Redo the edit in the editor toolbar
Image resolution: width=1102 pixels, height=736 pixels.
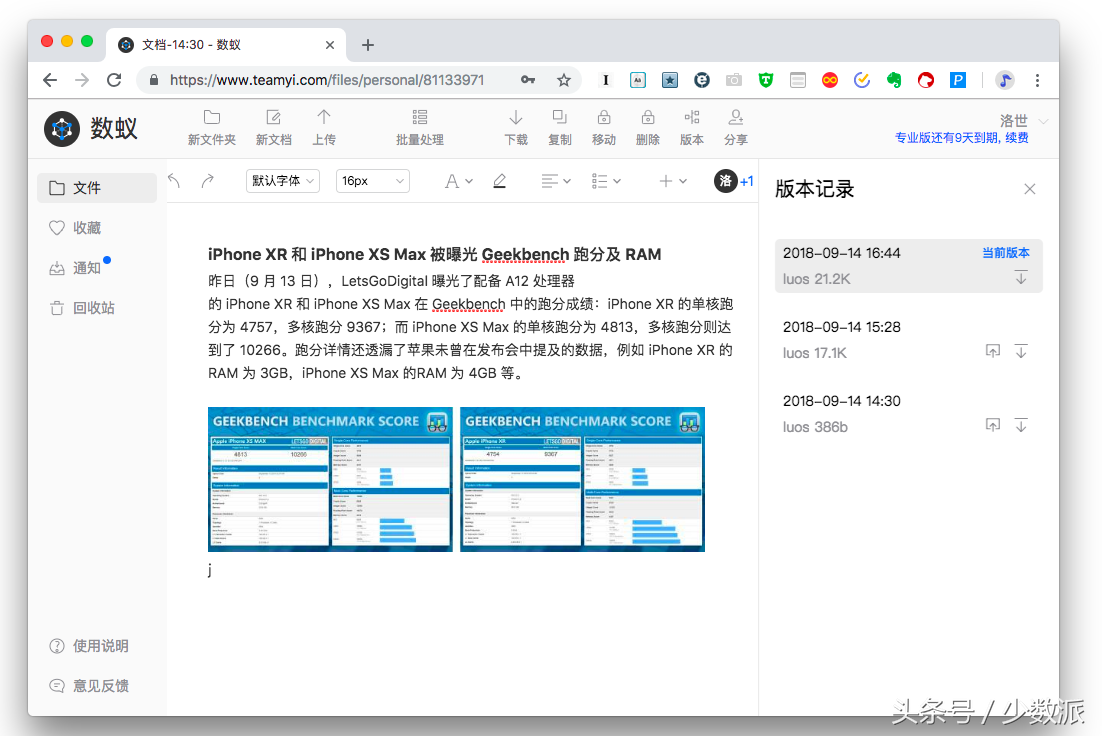207,181
